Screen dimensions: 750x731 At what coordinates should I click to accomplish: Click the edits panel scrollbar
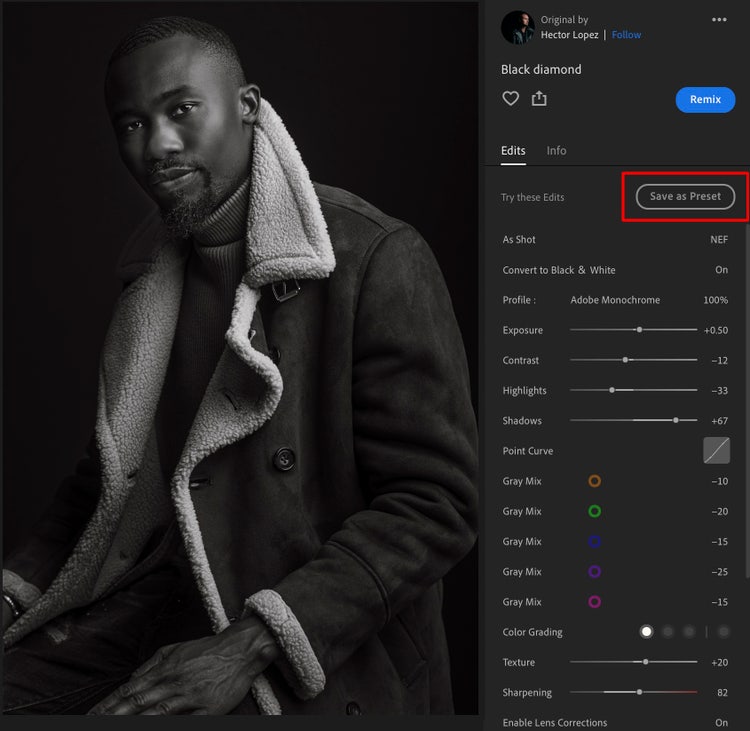click(x=747, y=402)
